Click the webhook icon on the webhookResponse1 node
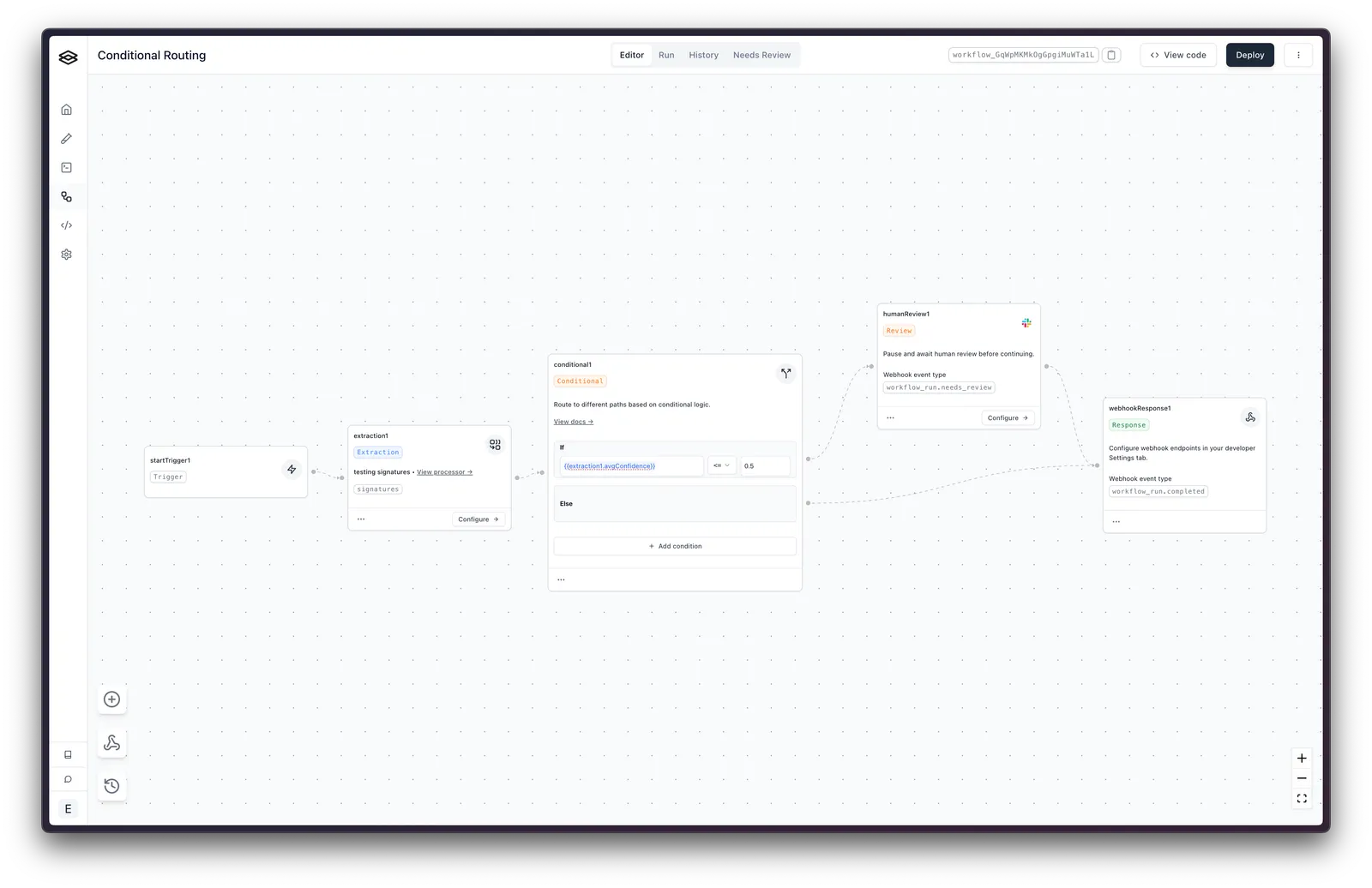 1250,417
